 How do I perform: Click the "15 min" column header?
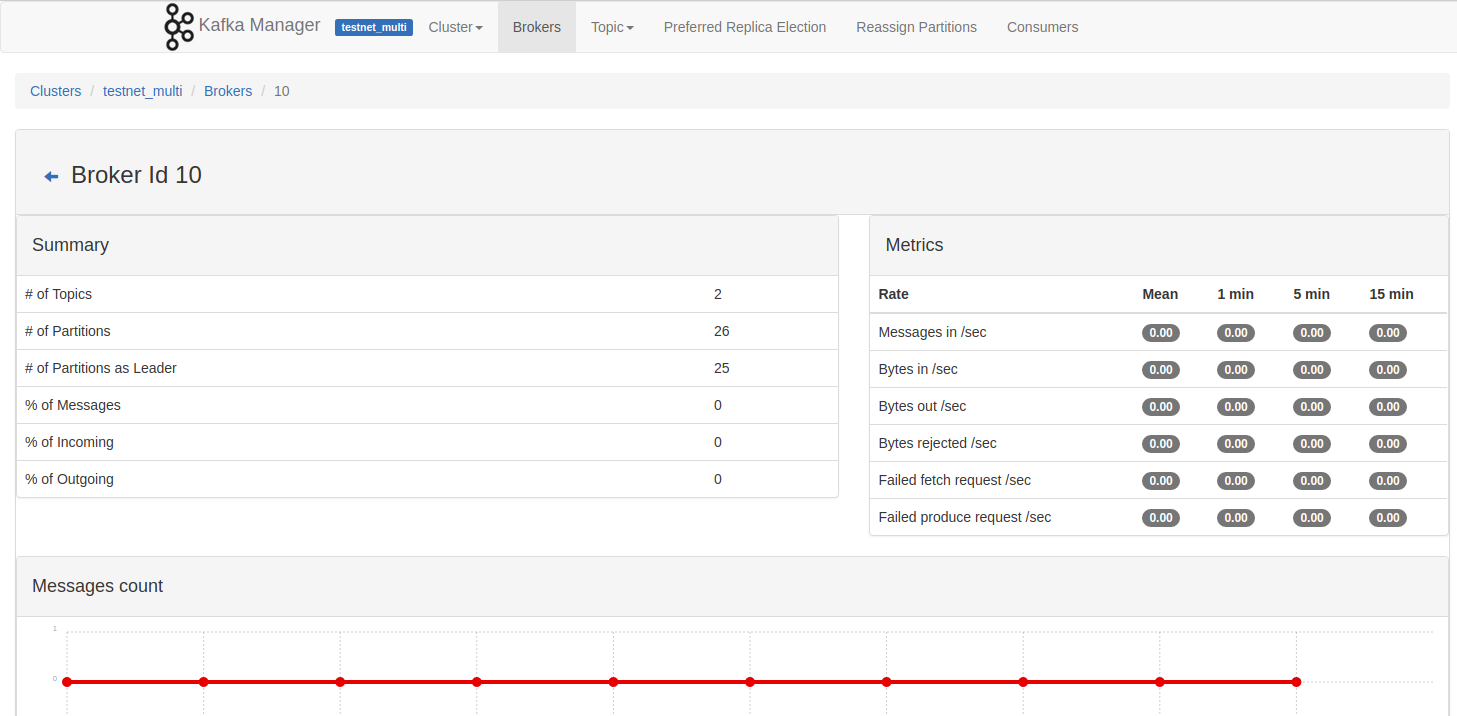(1391, 294)
